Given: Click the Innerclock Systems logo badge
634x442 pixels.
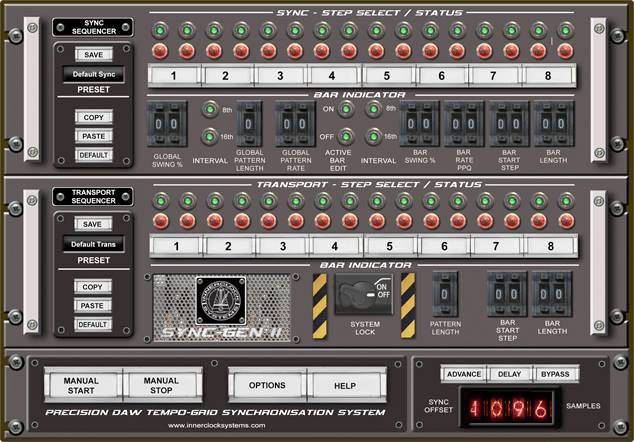Looking at the screenshot, I should coord(221,301).
